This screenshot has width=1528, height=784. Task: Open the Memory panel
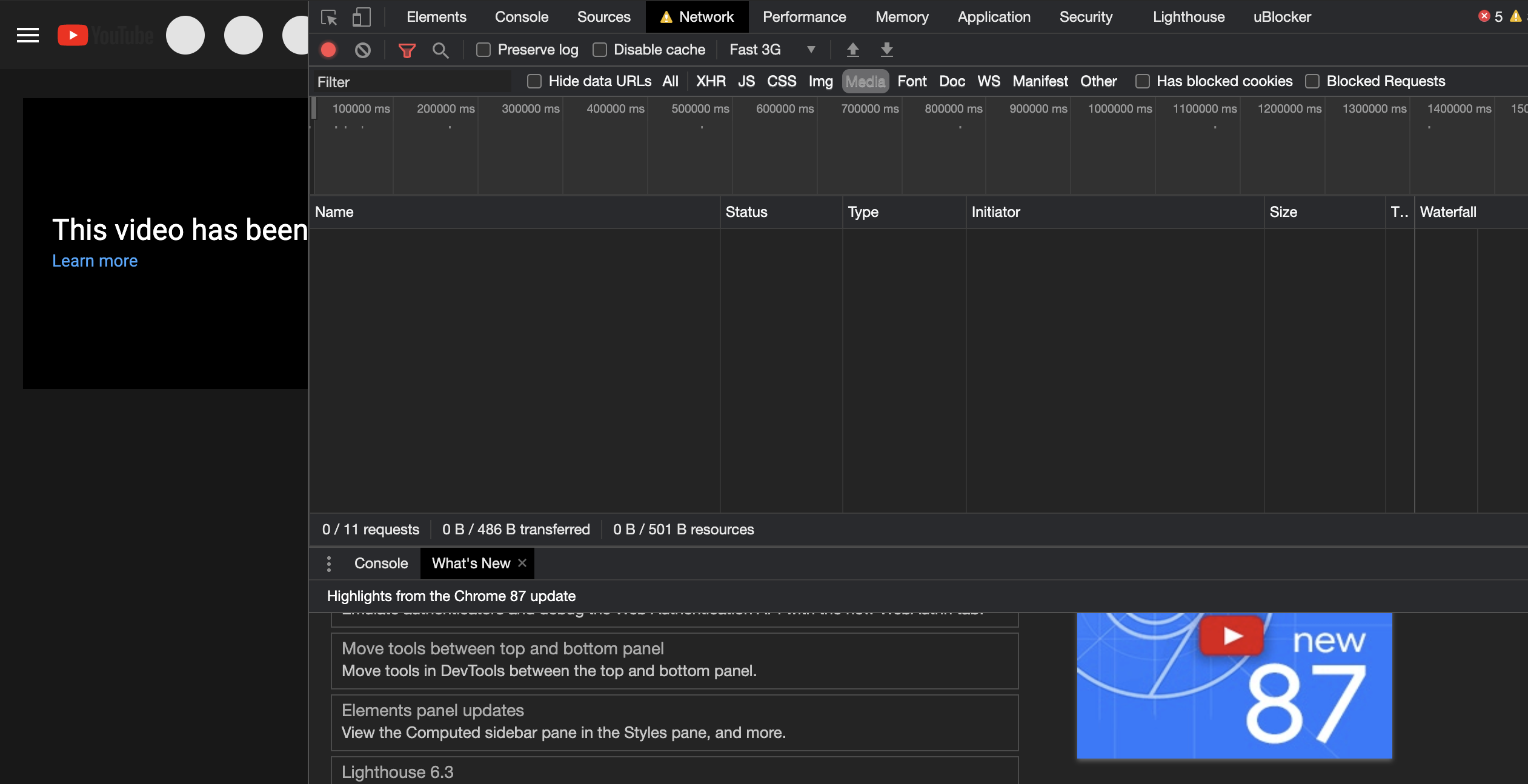coord(902,17)
